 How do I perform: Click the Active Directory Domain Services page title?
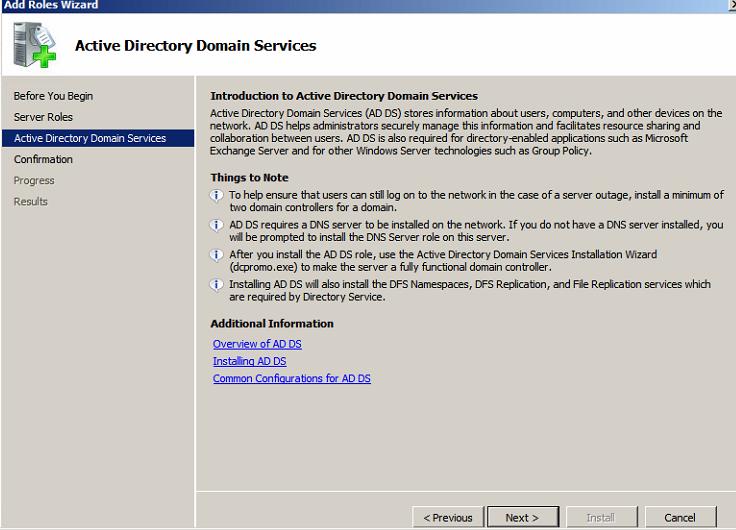pos(195,46)
